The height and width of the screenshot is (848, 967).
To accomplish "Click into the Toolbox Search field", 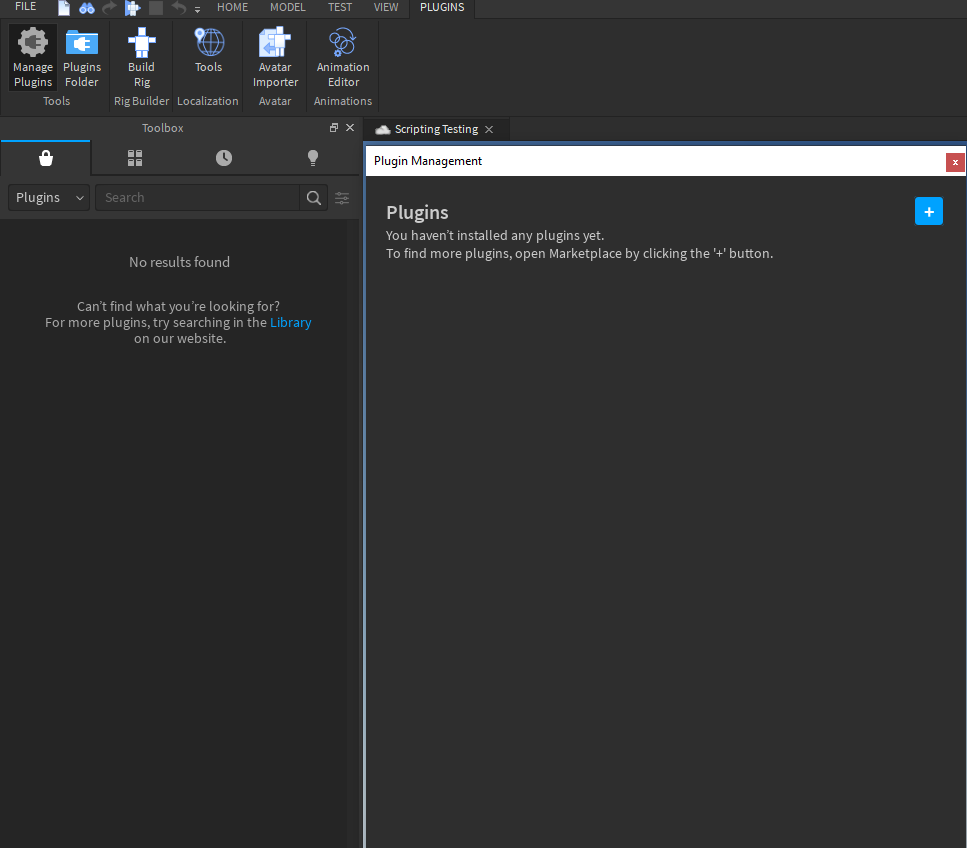I will (197, 198).
